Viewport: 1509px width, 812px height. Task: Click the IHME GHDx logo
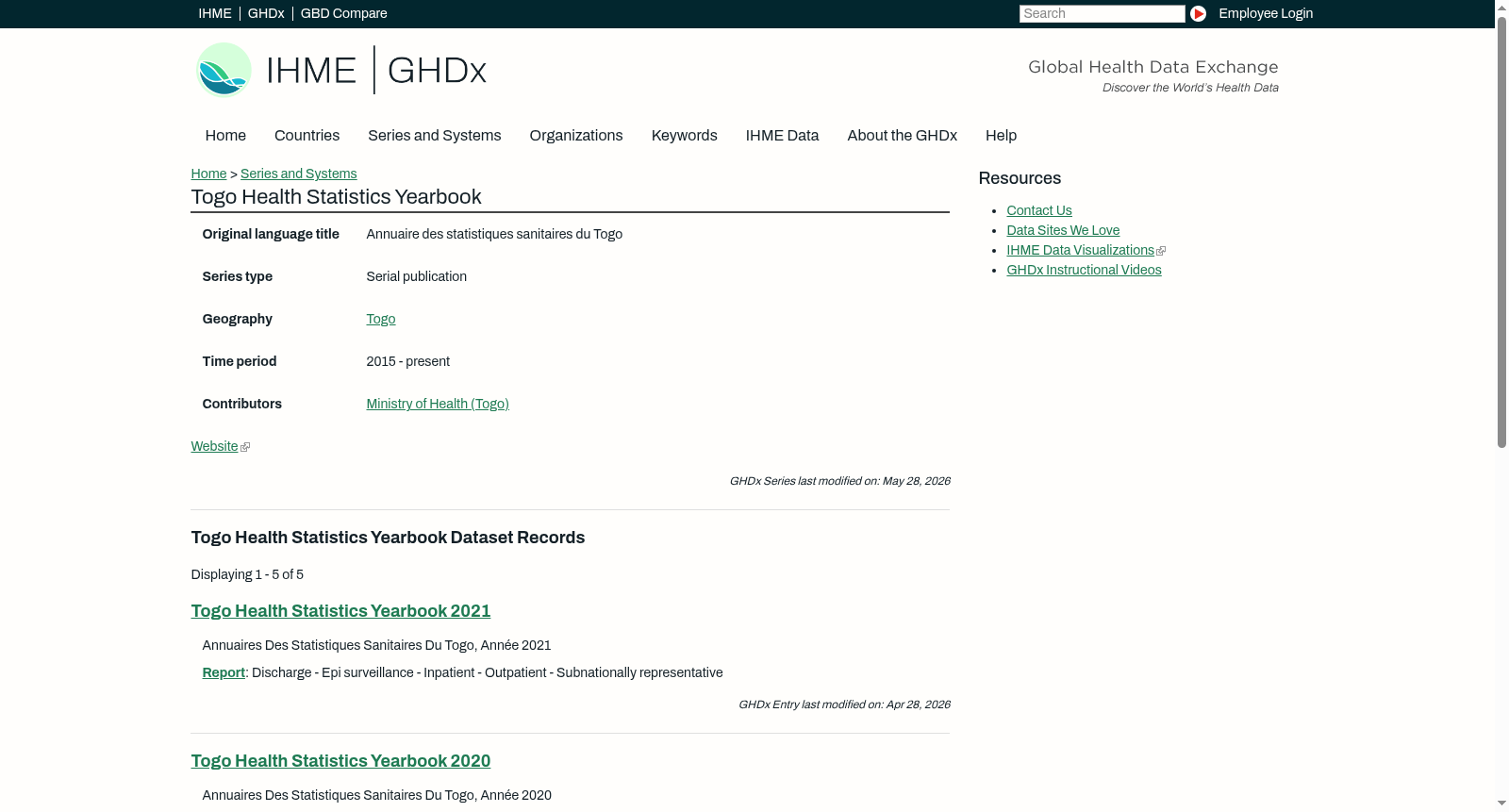341,70
